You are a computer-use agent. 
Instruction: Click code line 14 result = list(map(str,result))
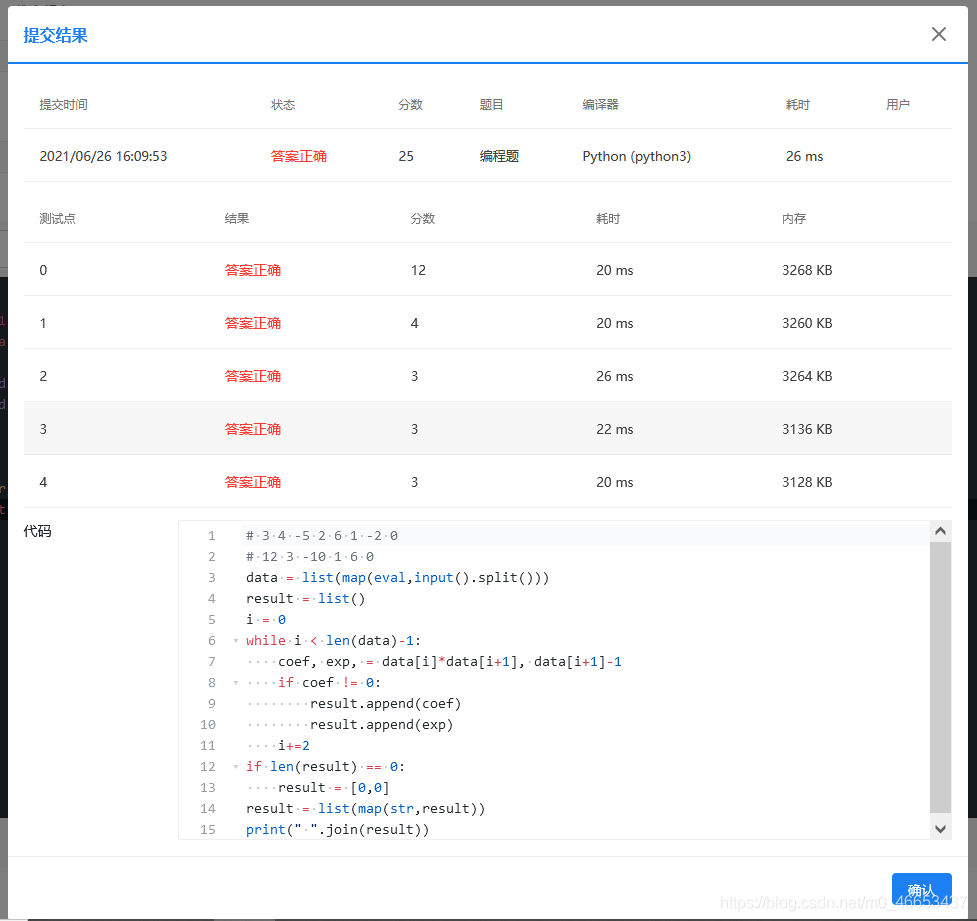pos(365,809)
